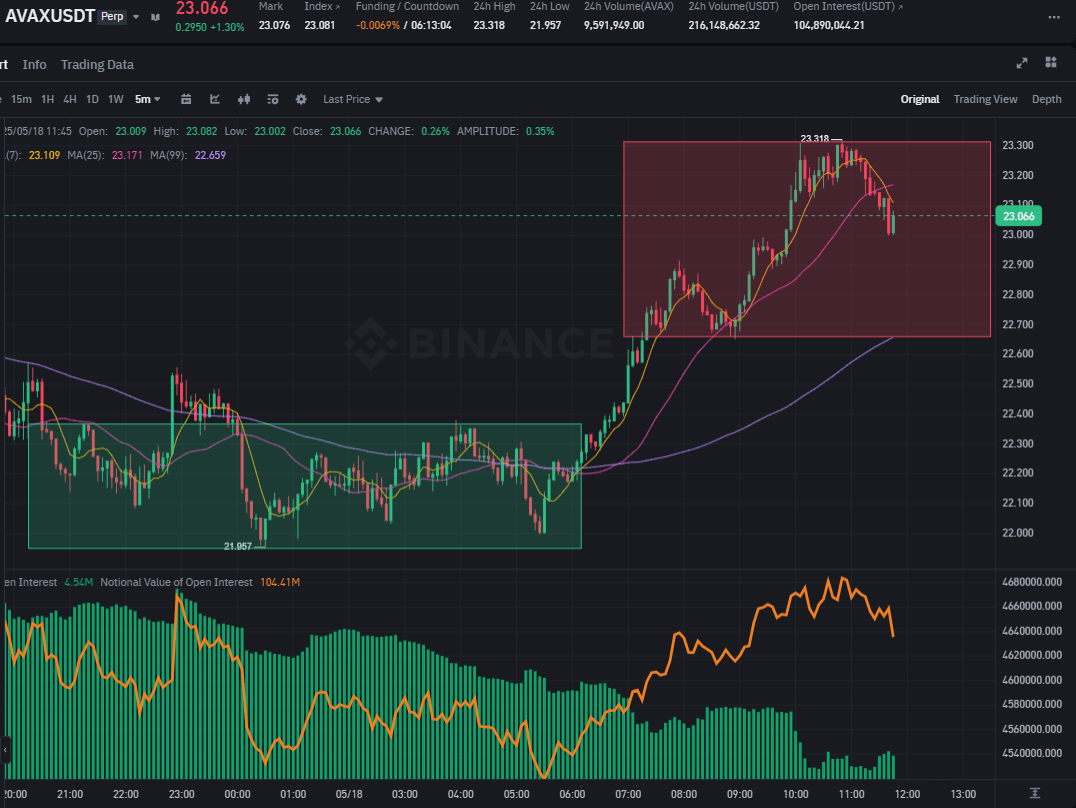Open the chart display options icon
1076x808 pixels.
click(272, 100)
